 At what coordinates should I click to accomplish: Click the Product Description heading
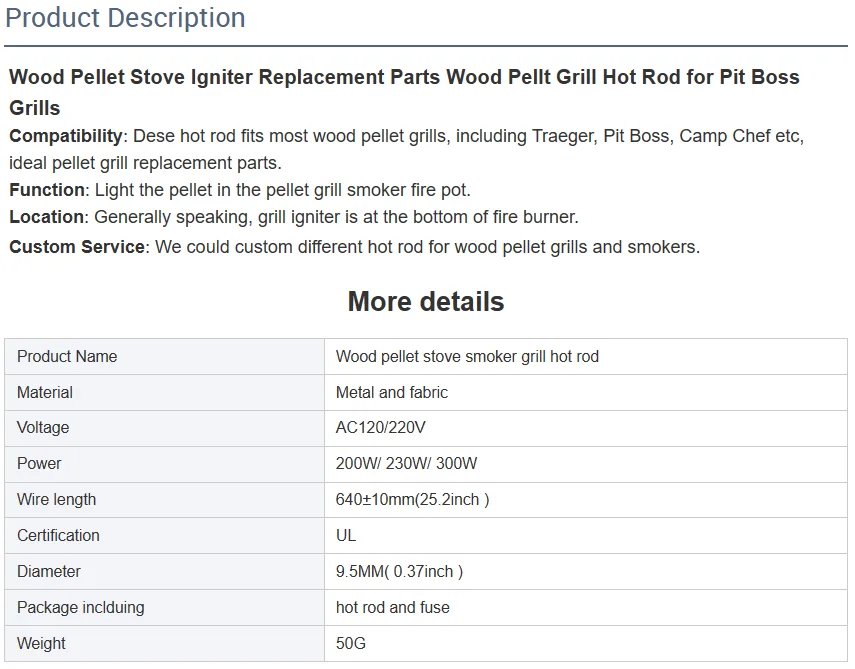click(125, 17)
